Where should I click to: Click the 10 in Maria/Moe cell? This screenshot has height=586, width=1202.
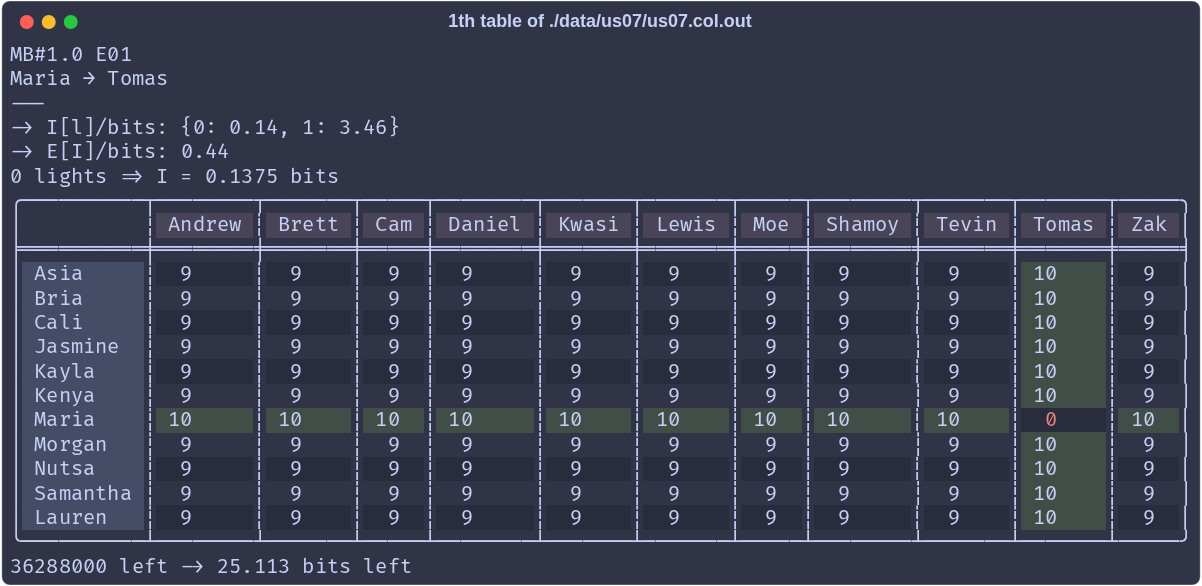click(x=765, y=420)
